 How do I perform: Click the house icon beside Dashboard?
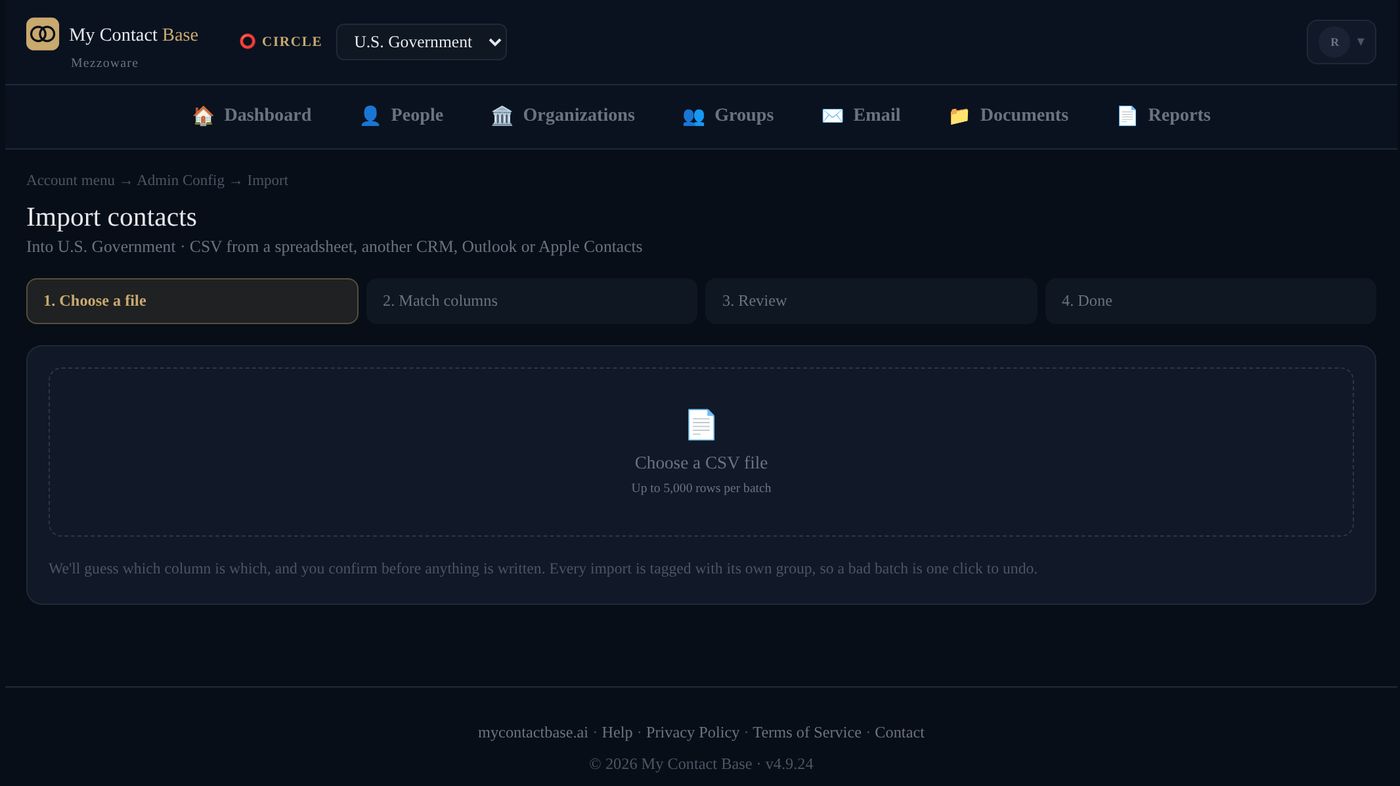203,116
